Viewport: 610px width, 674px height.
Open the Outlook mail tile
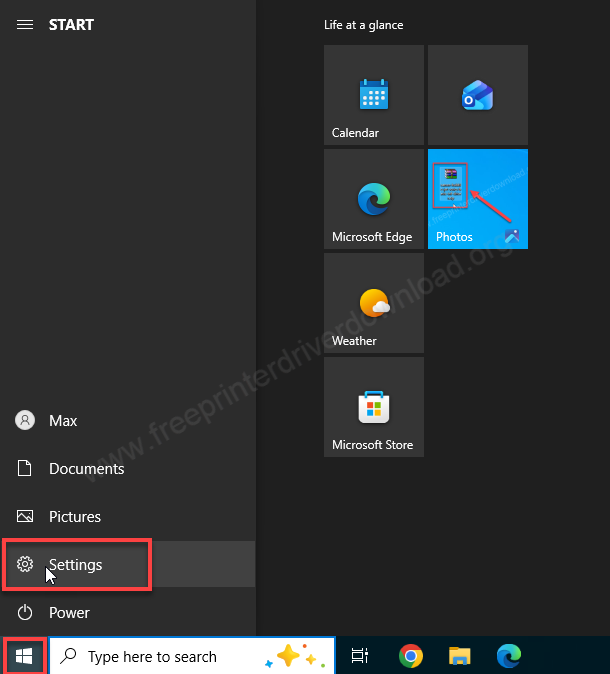[478, 95]
